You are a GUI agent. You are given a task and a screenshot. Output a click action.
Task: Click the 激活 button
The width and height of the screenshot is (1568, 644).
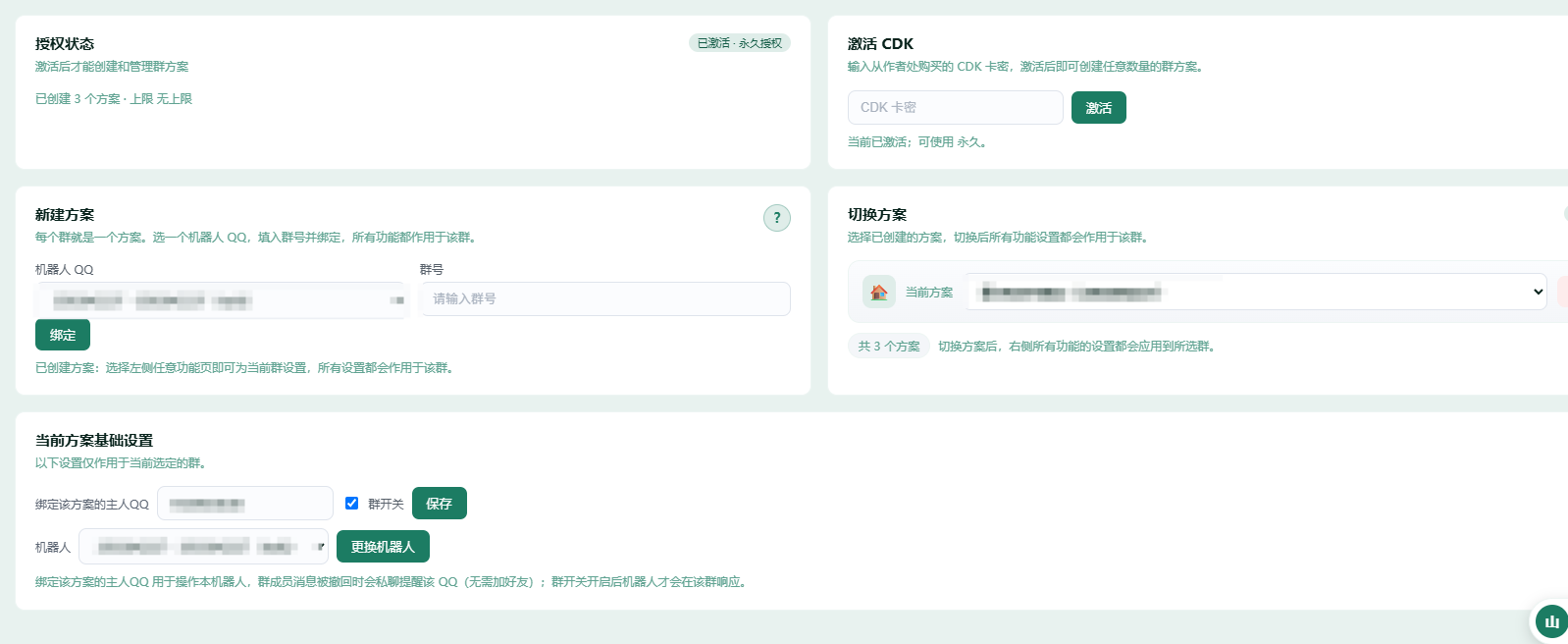(x=1099, y=107)
